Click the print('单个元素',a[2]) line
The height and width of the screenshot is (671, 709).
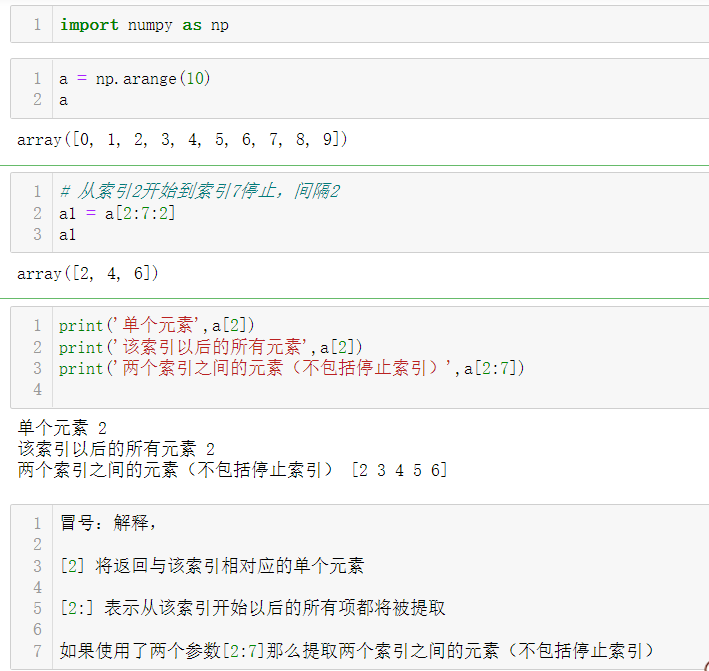click(157, 325)
